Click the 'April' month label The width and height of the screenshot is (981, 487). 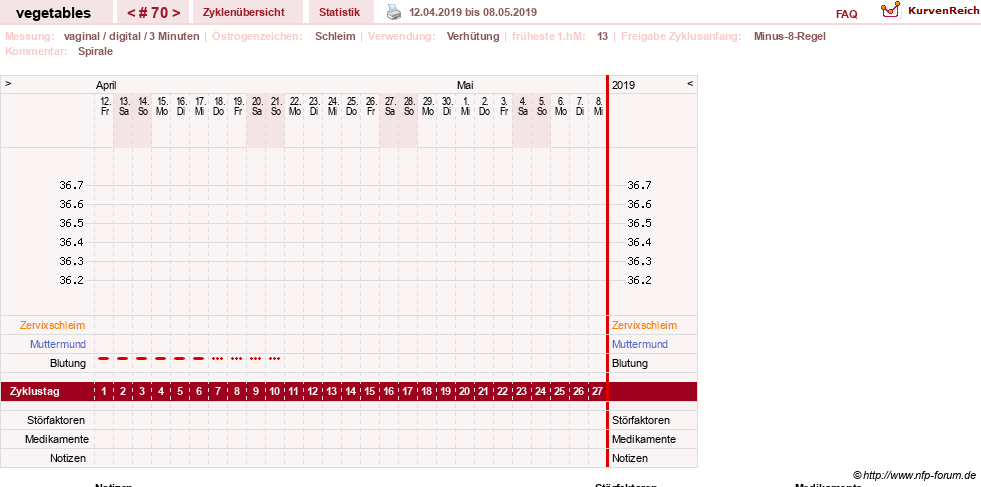point(106,85)
